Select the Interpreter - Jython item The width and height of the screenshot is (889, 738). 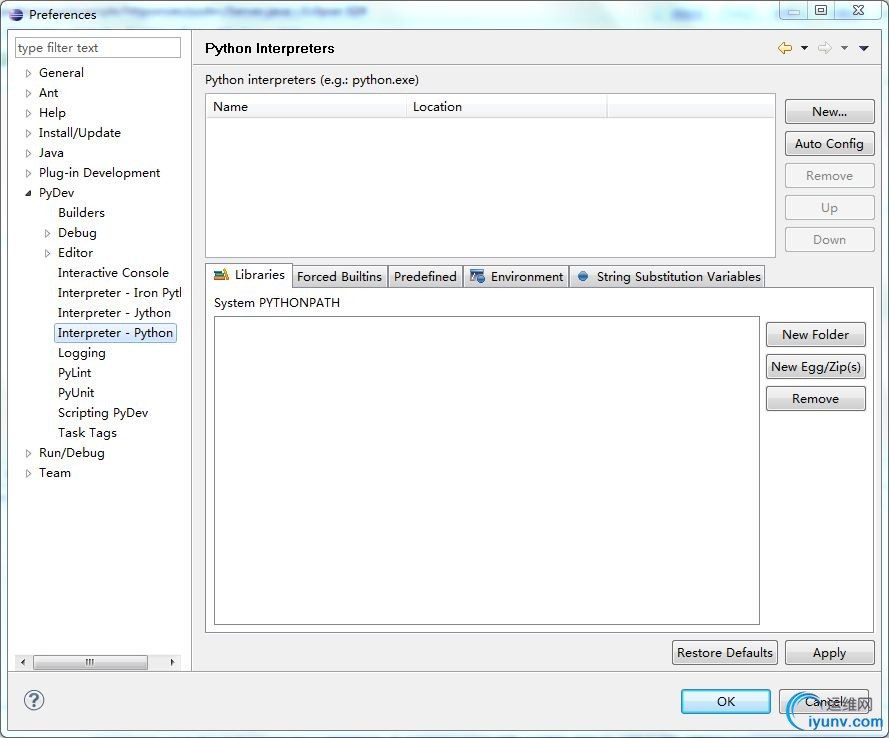coord(114,313)
